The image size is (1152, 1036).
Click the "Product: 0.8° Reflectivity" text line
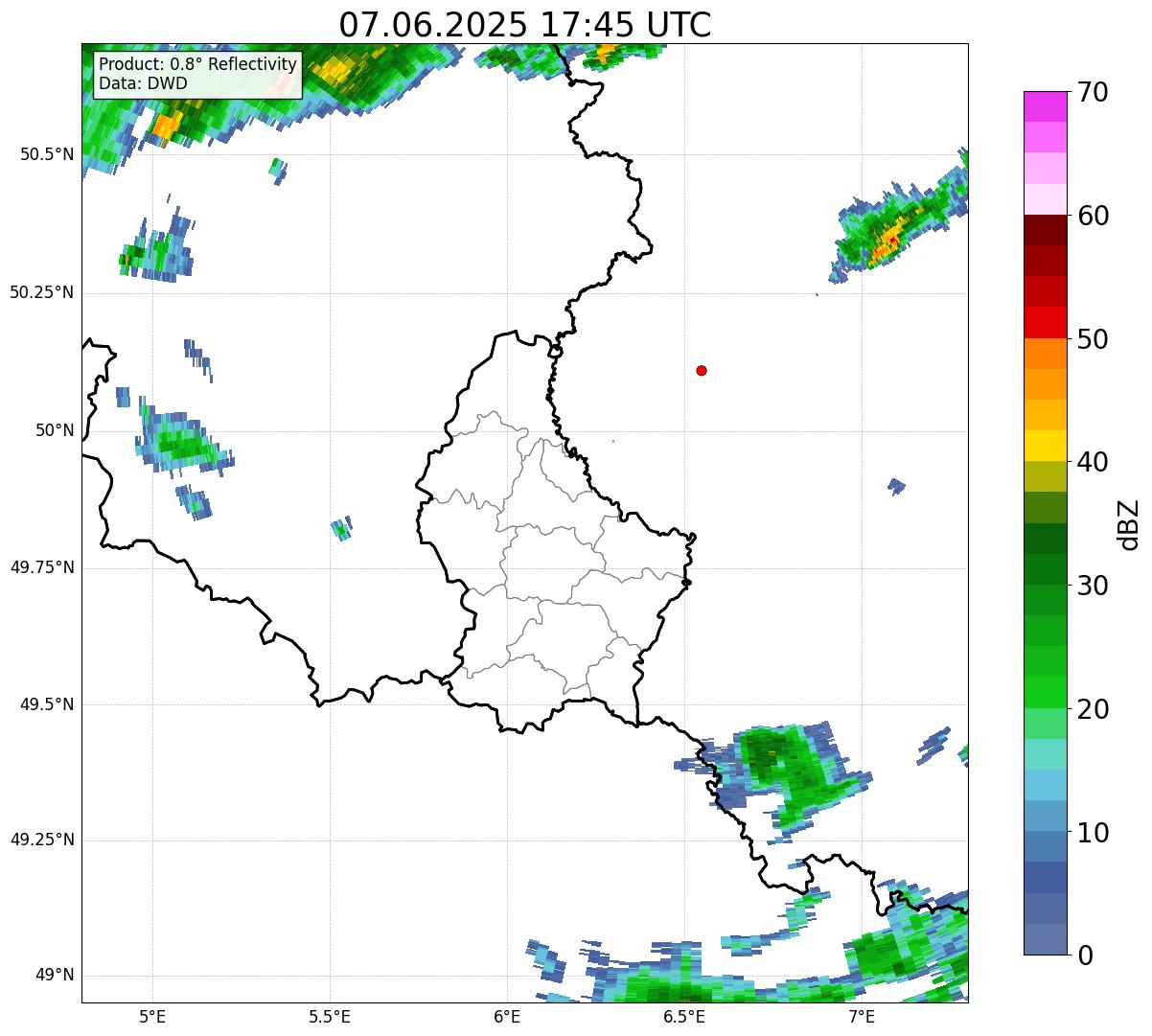click(x=198, y=64)
